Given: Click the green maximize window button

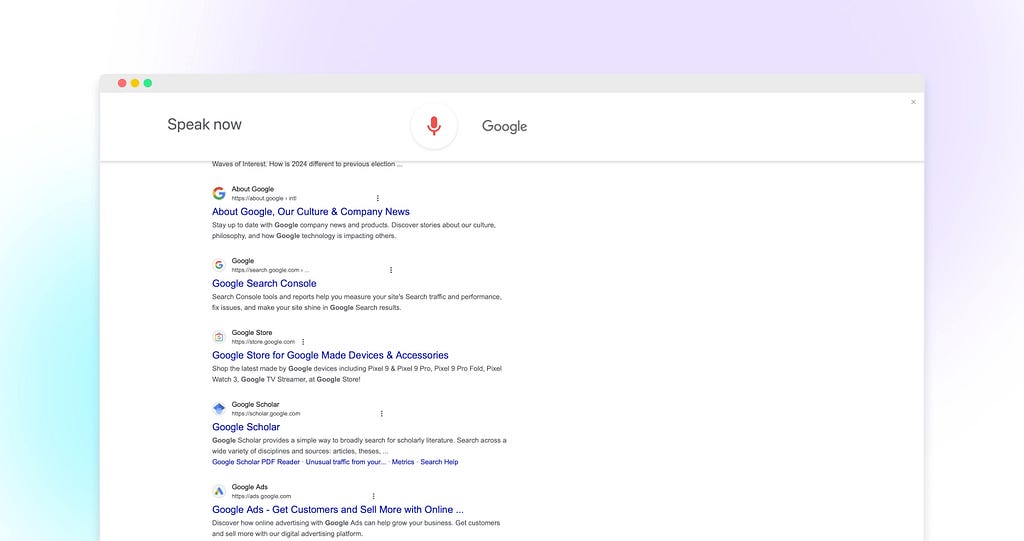Looking at the screenshot, I should pyautogui.click(x=148, y=83).
